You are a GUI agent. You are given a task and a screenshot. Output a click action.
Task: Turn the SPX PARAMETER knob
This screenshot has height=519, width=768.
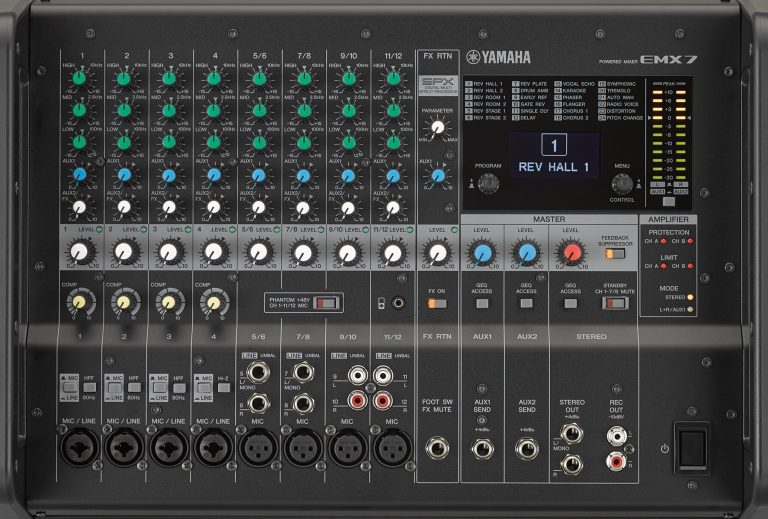[x=437, y=128]
